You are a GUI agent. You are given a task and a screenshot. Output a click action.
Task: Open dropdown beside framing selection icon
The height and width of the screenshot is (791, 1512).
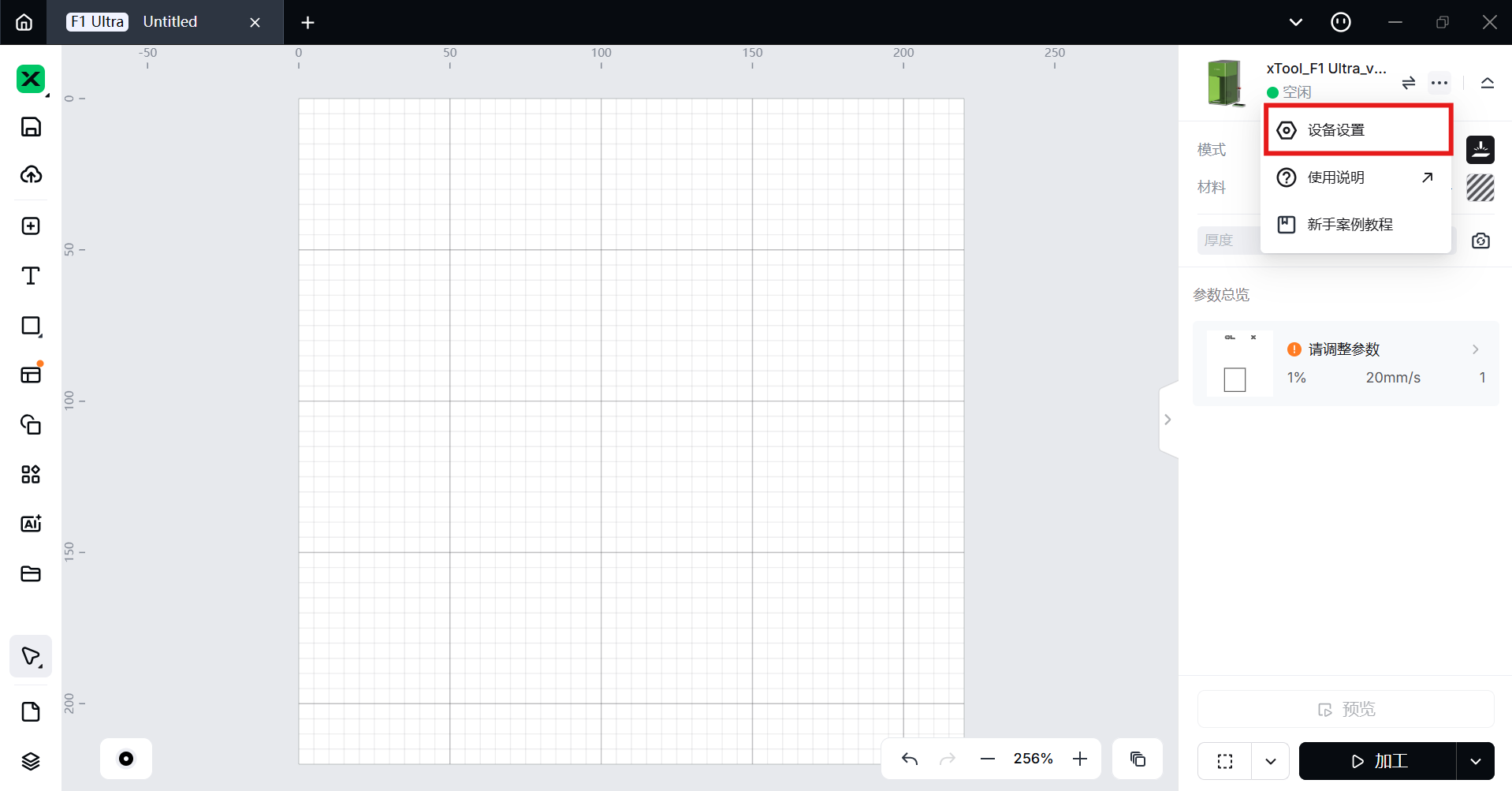[x=1271, y=761]
